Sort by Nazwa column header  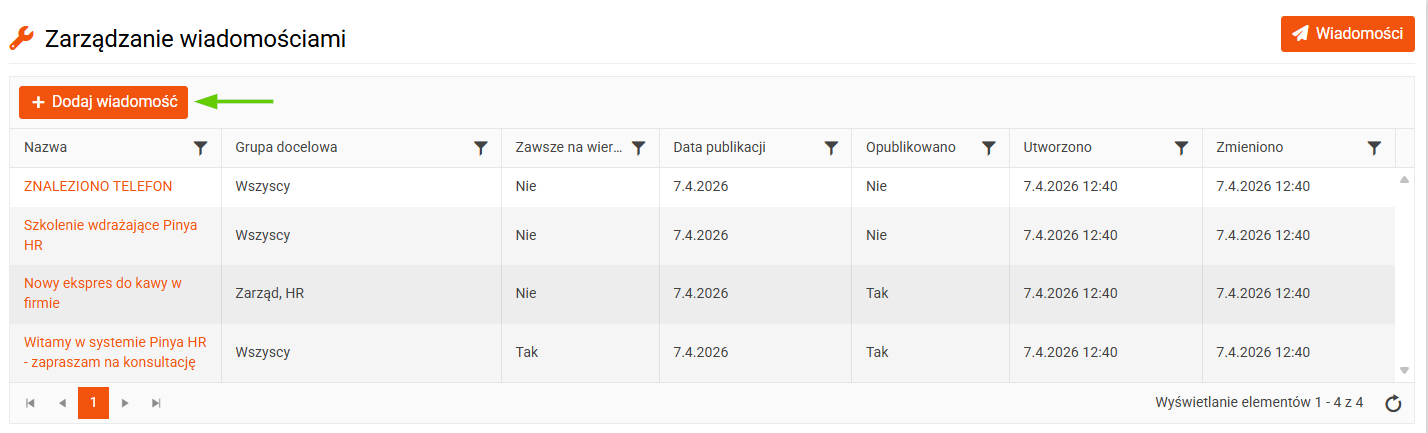(x=46, y=148)
